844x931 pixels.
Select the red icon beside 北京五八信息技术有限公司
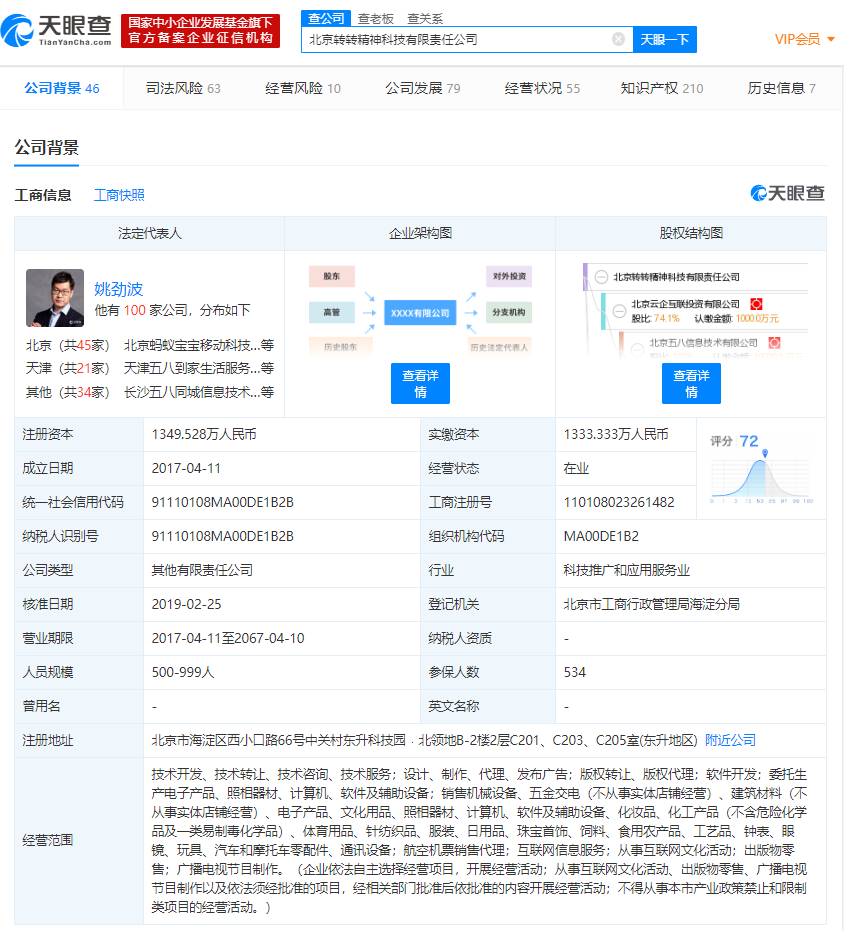click(774, 343)
